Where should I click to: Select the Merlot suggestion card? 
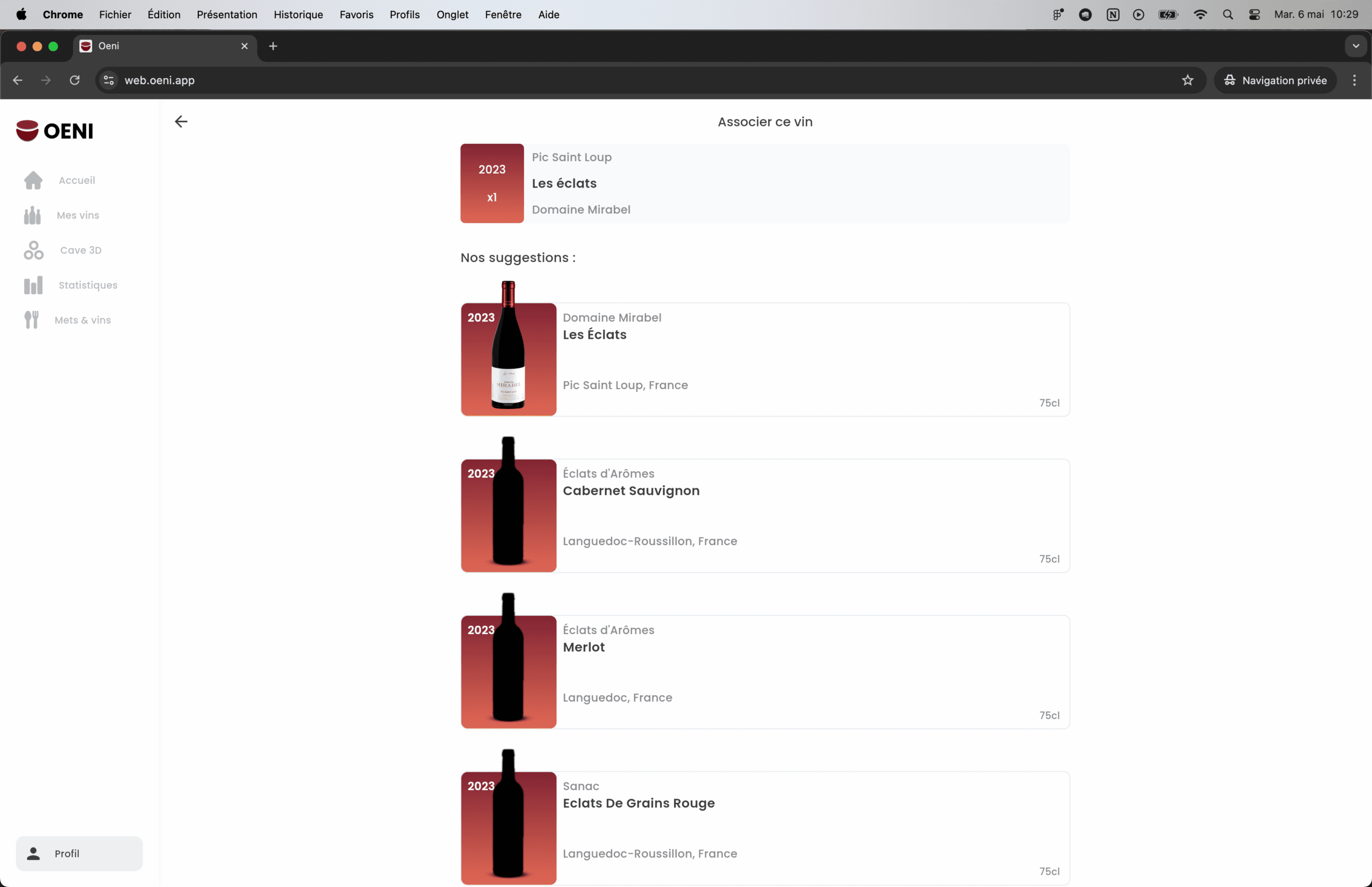(765, 672)
